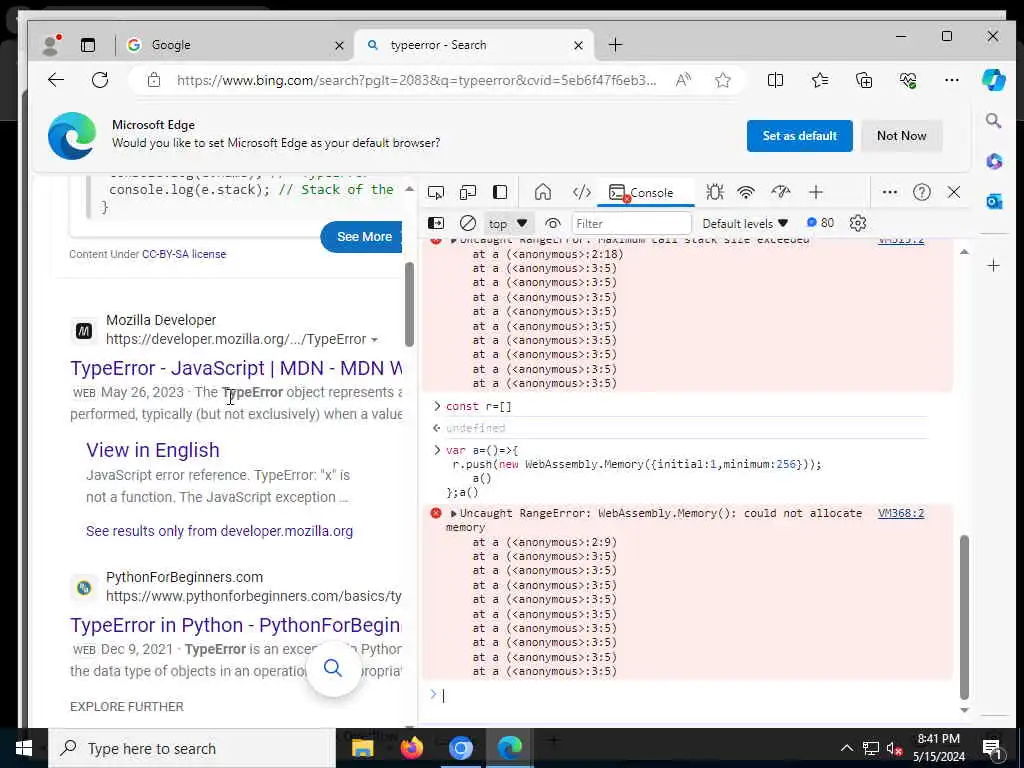Dismiss with Not Now button
This screenshot has width=1024, height=768.
coord(901,136)
